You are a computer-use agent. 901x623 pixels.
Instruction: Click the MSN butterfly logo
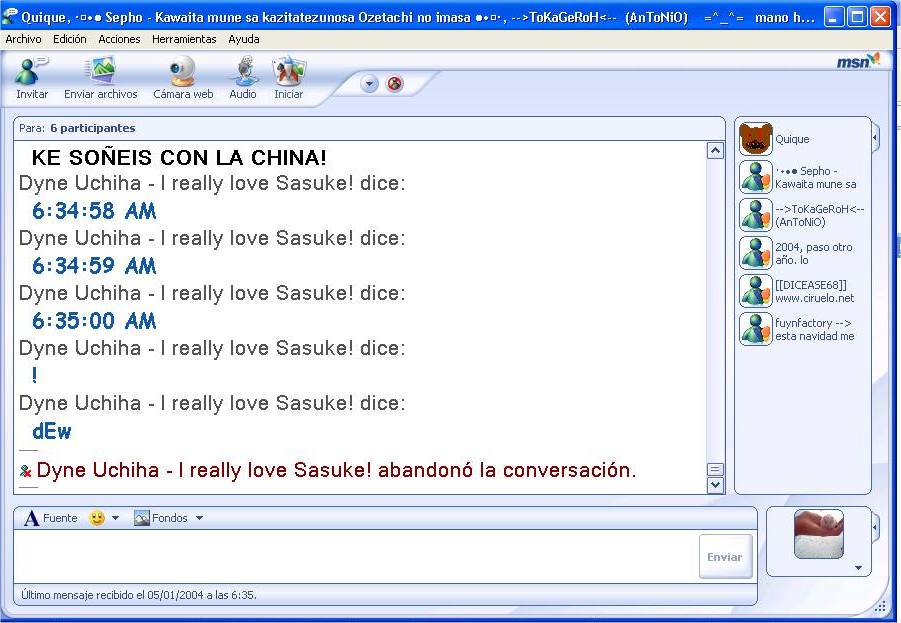coord(858,60)
